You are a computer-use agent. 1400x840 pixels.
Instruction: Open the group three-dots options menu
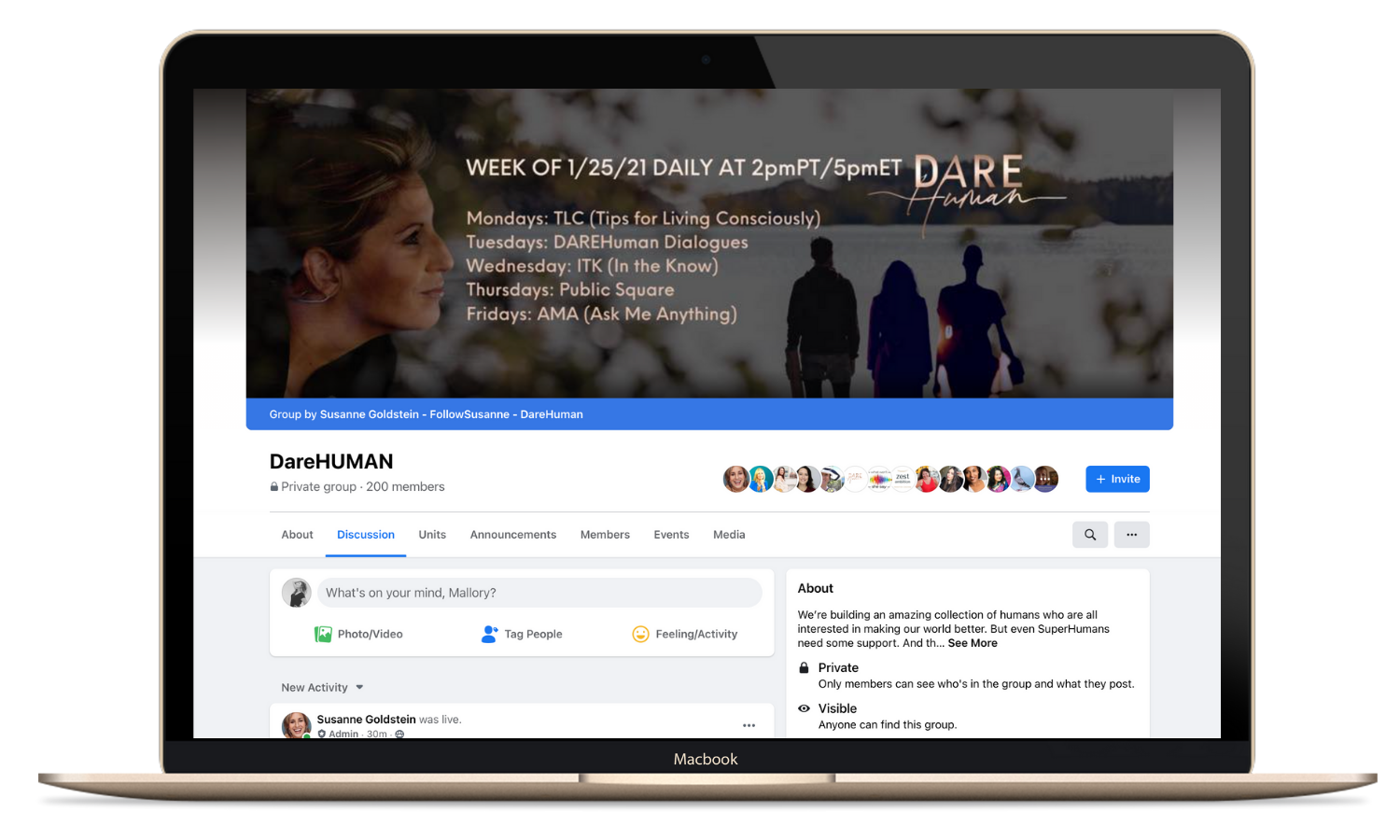(x=1131, y=535)
